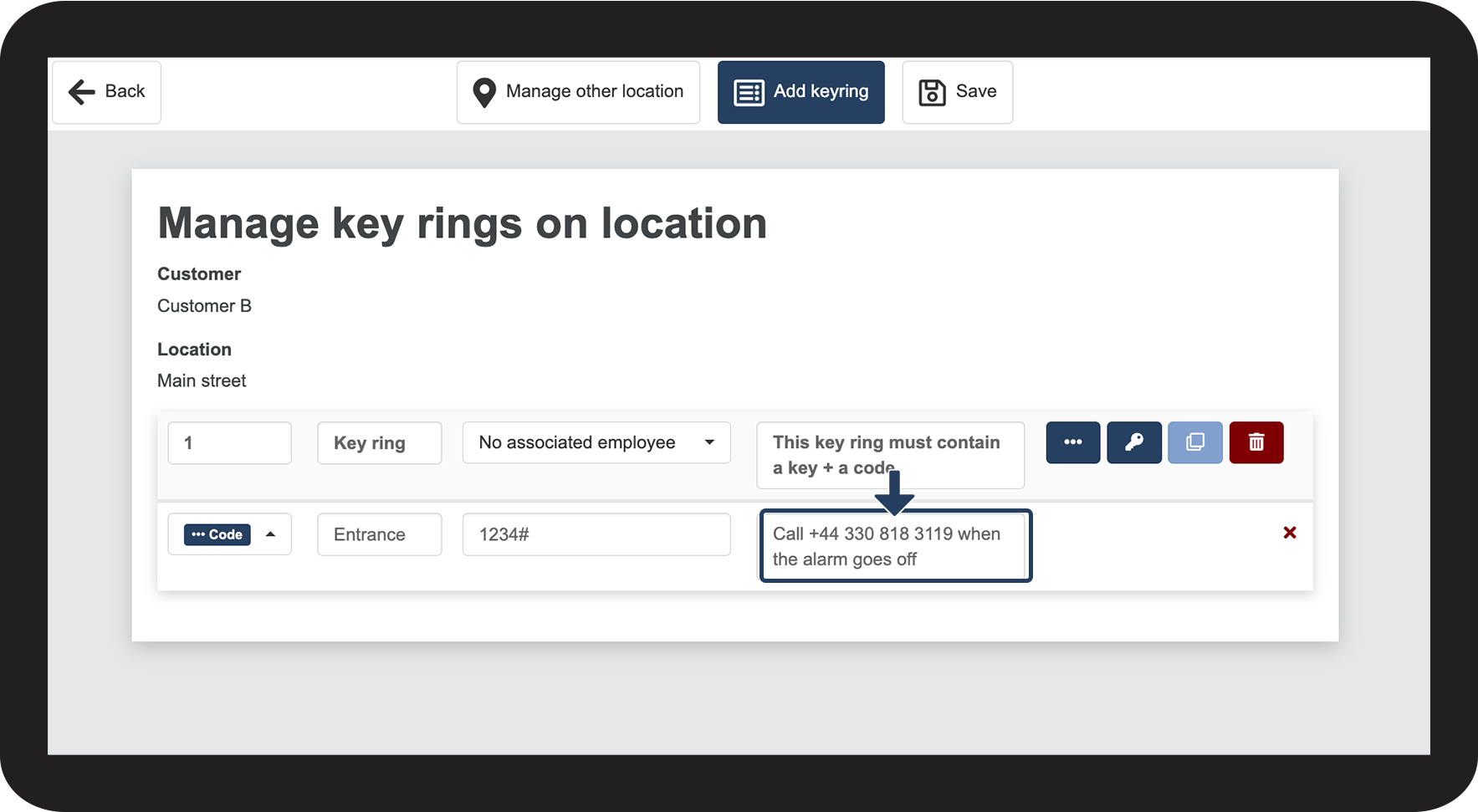Click the arrow beside the Code badge
The image size is (1478, 812).
click(271, 534)
